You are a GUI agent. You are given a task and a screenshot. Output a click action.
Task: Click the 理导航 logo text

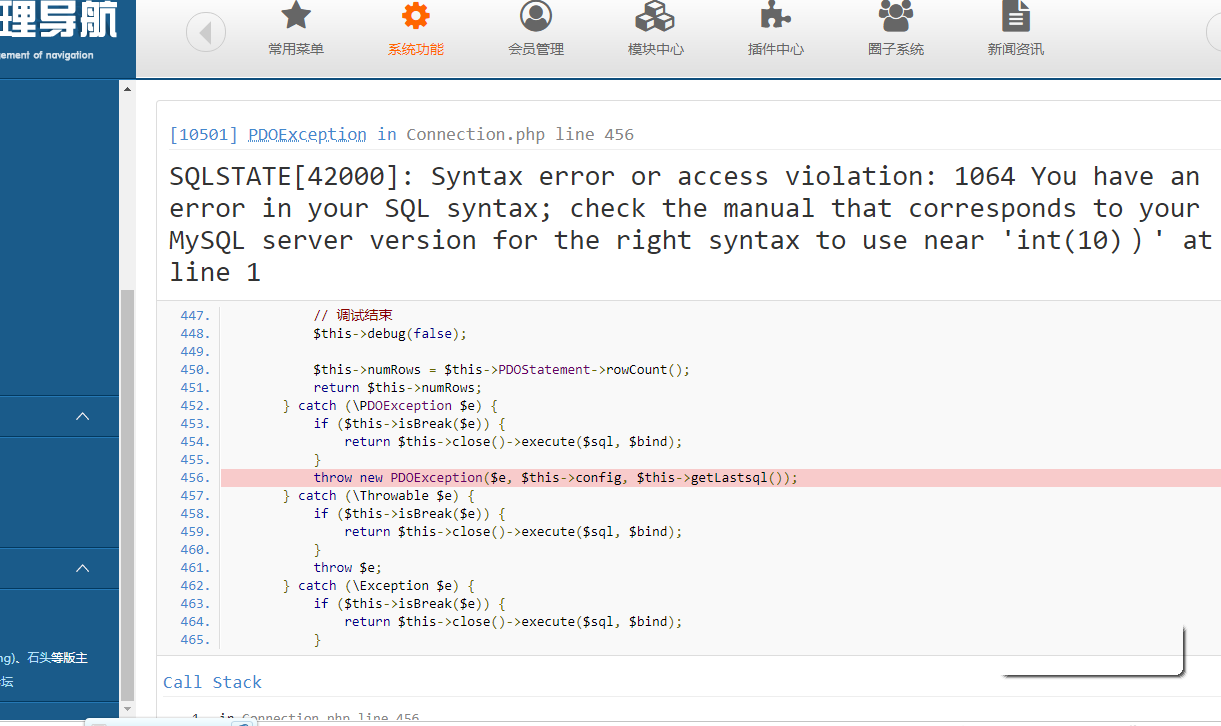58,20
